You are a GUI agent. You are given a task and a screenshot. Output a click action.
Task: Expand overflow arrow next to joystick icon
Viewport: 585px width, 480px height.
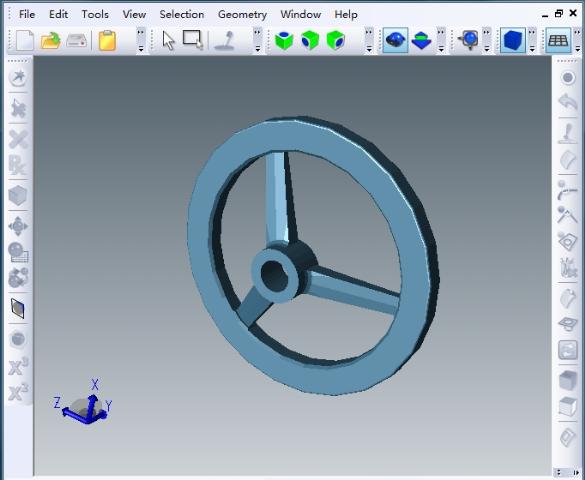[x=257, y=40]
